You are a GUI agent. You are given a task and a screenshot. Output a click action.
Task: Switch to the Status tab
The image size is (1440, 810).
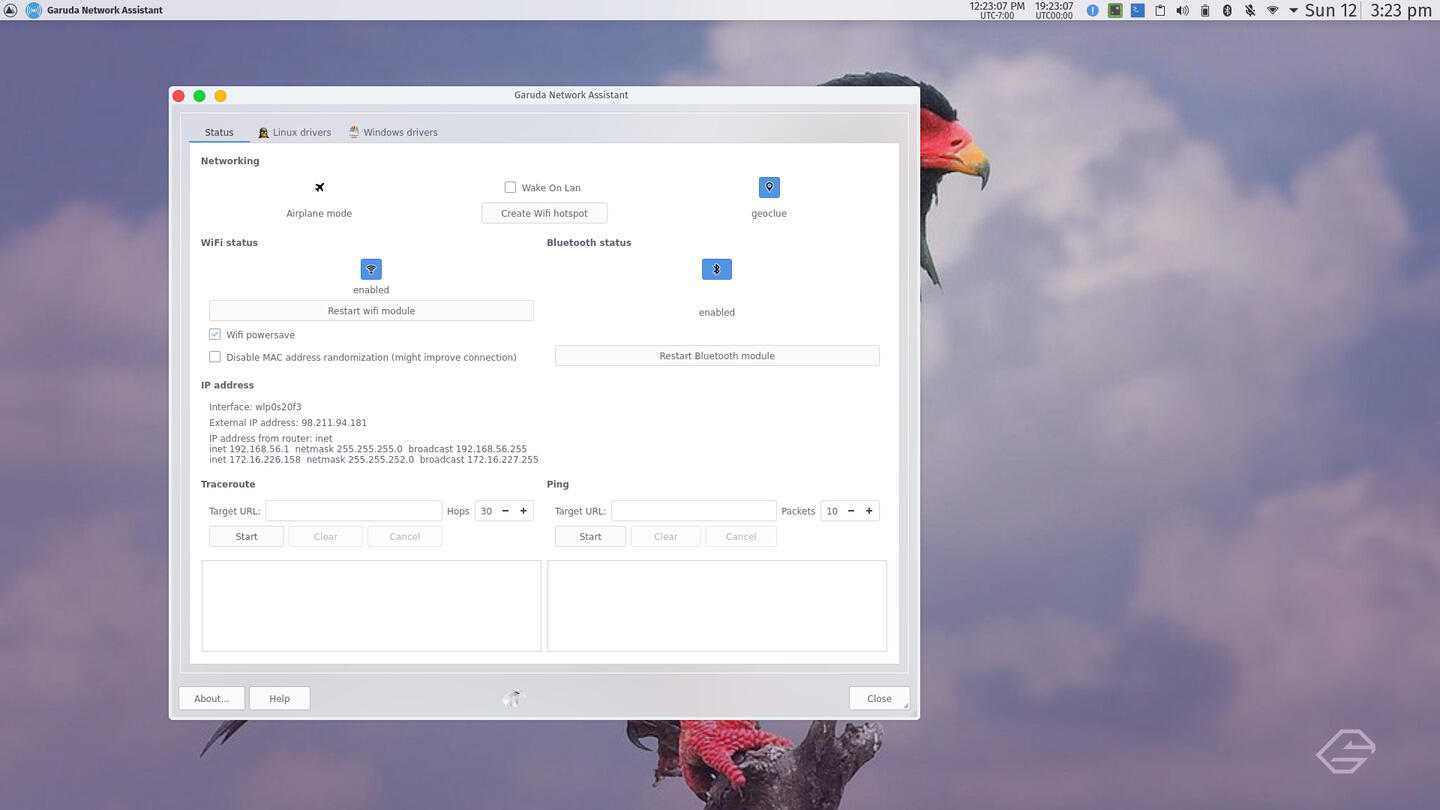coord(219,132)
